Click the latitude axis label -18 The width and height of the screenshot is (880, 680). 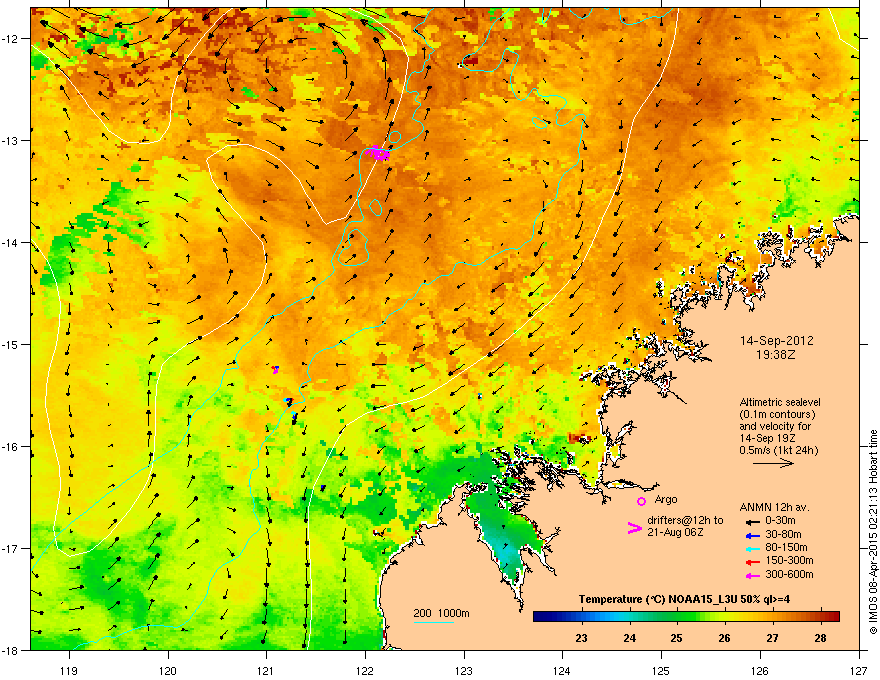point(10,650)
